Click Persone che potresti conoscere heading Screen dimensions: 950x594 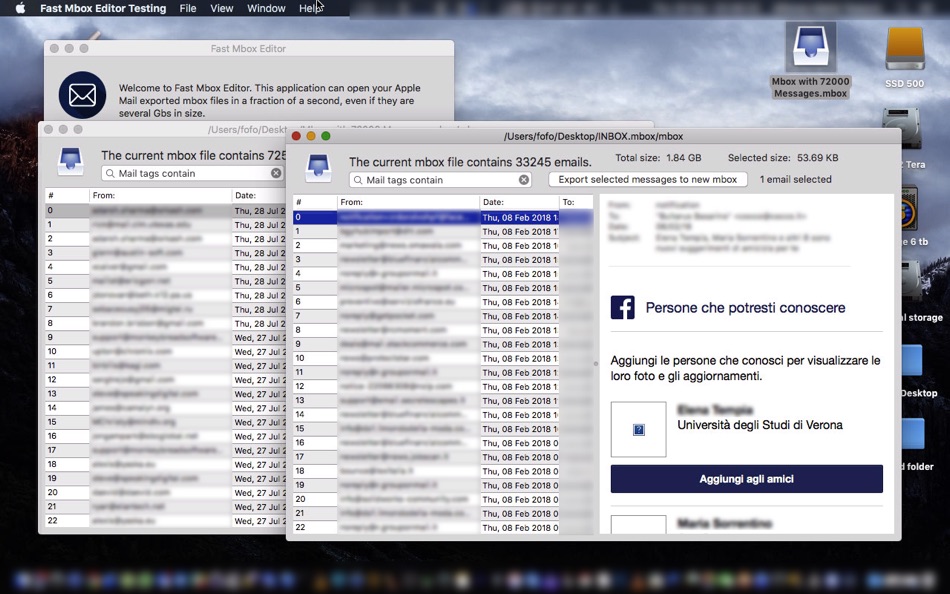745,308
